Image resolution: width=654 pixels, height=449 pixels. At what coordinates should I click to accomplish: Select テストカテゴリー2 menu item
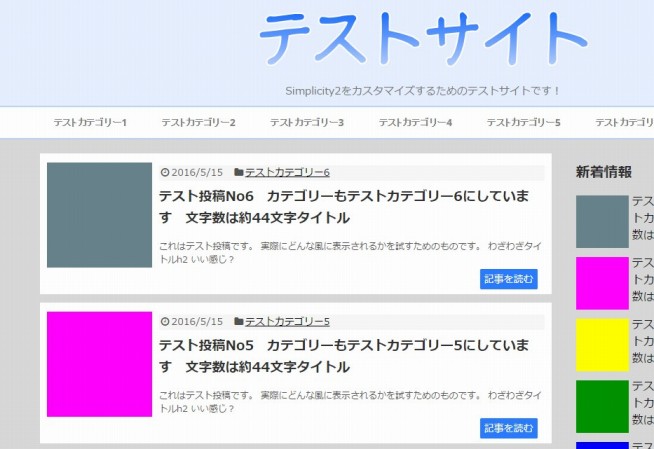point(198,123)
